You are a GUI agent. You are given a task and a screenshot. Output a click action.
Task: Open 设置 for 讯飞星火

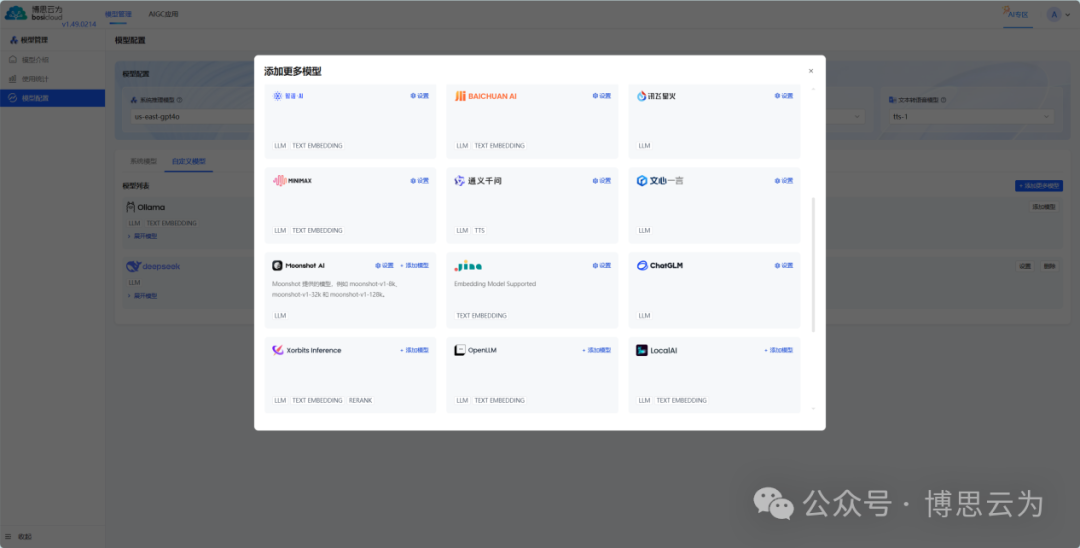pos(784,96)
